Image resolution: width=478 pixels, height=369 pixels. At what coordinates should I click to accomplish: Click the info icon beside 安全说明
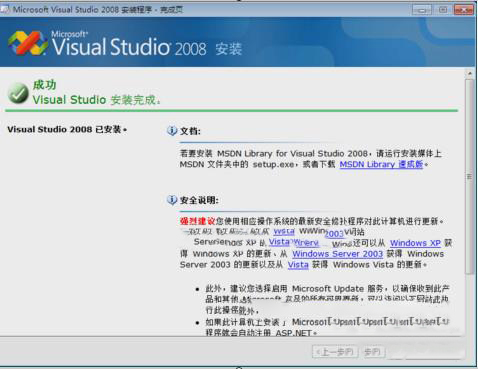[172, 200]
